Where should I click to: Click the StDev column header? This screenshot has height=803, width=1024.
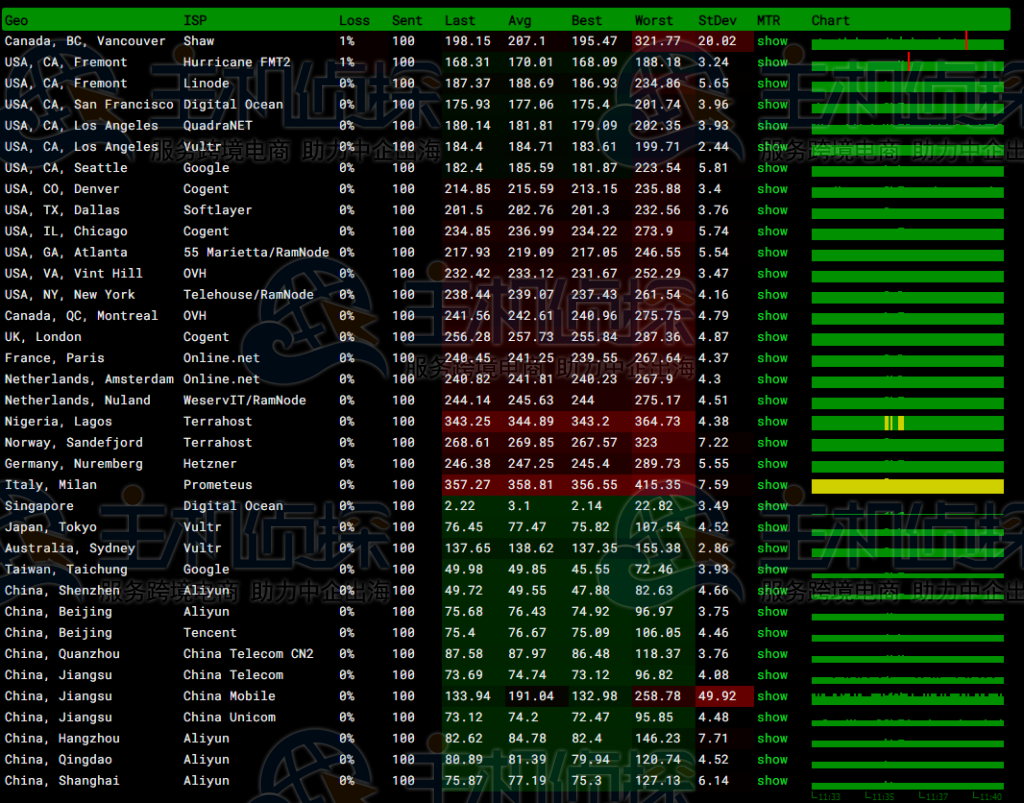716,20
